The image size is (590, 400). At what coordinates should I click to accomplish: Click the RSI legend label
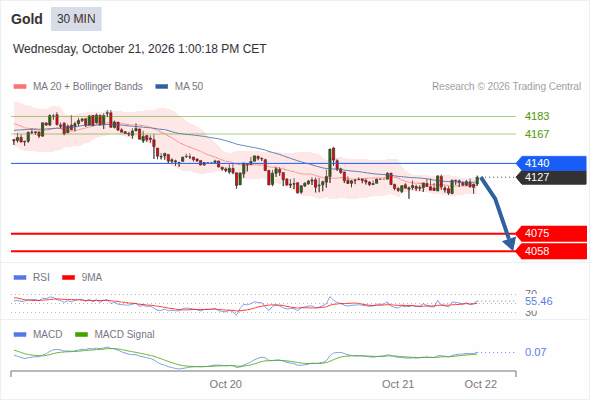coord(41,278)
